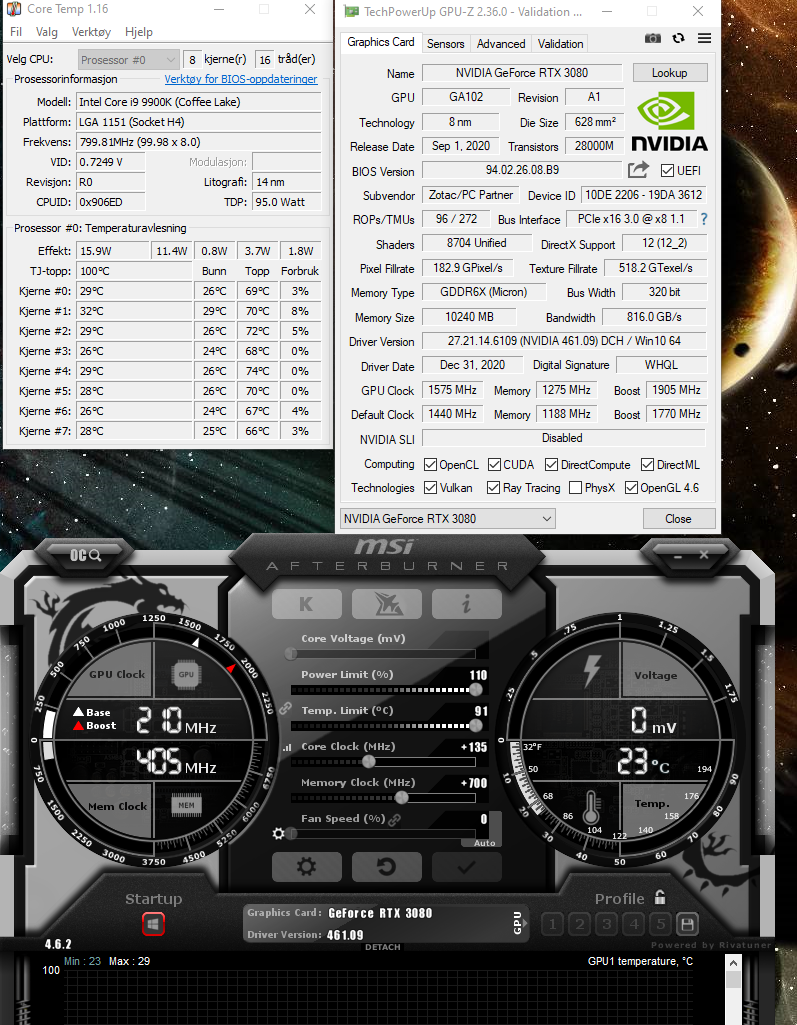Viewport: 797px width, 1025px height.
Task: Click Afterburner information i icon
Action: [466, 604]
